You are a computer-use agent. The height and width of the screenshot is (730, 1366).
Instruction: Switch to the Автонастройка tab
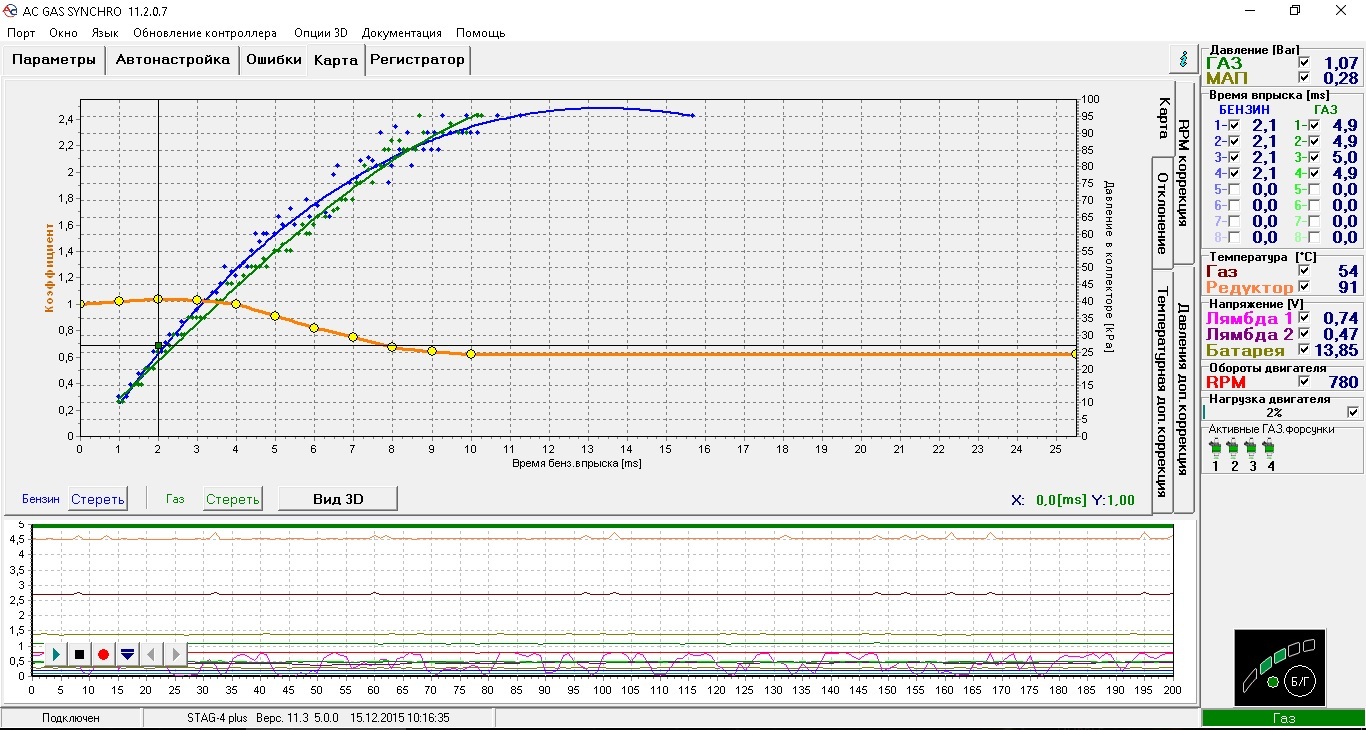(172, 60)
